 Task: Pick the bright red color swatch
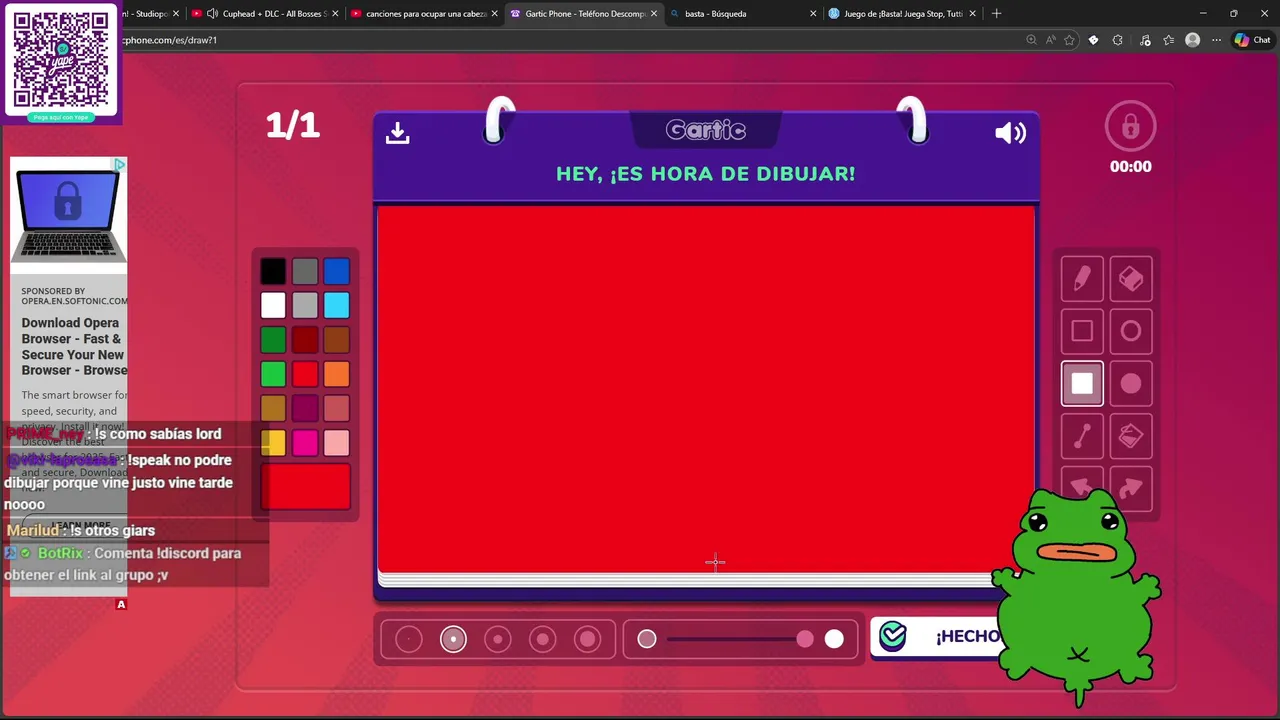305,374
